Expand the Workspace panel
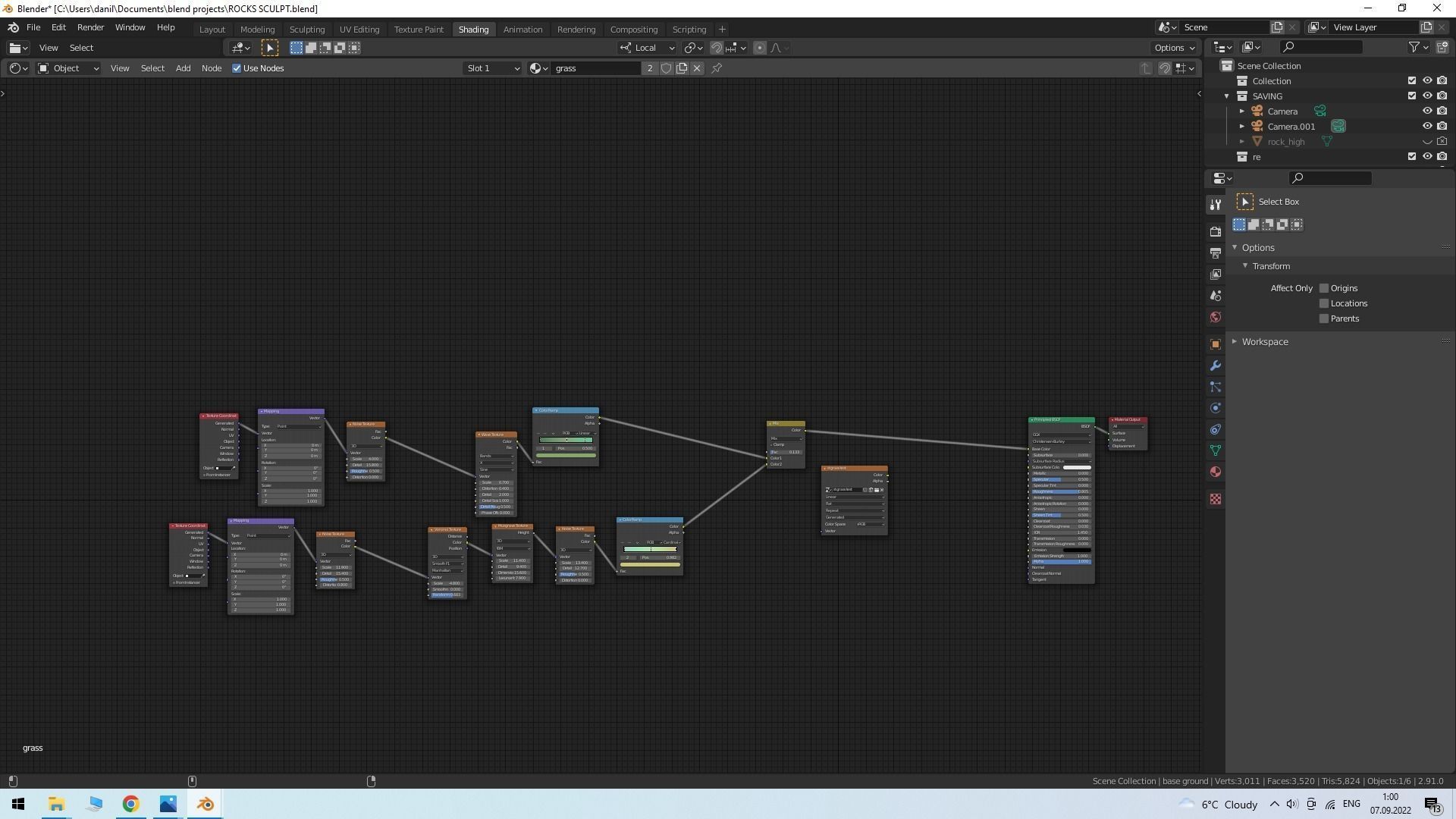Screen dimensions: 1456x819 click(x=1264, y=342)
